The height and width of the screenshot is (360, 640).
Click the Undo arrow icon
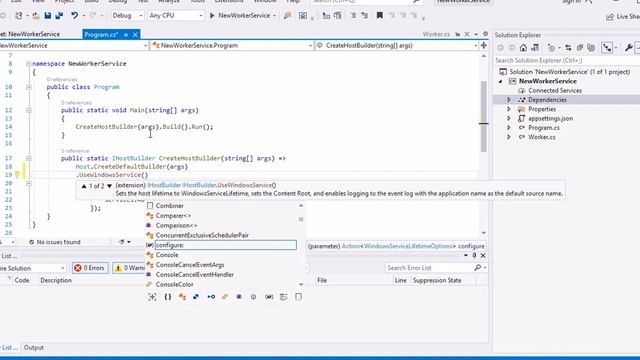pyautogui.click(x=74, y=16)
